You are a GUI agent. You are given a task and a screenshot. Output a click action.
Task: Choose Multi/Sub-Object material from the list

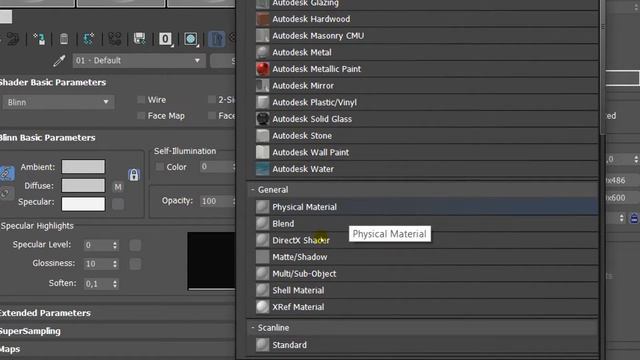[426, 274]
